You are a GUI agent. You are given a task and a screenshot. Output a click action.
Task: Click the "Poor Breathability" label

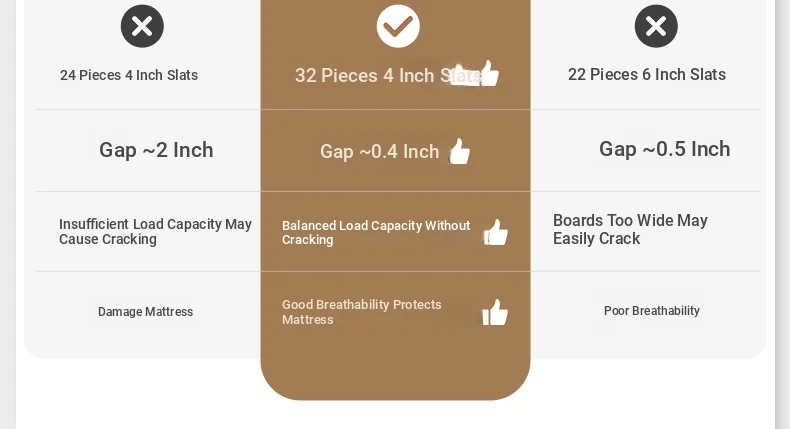click(x=652, y=311)
